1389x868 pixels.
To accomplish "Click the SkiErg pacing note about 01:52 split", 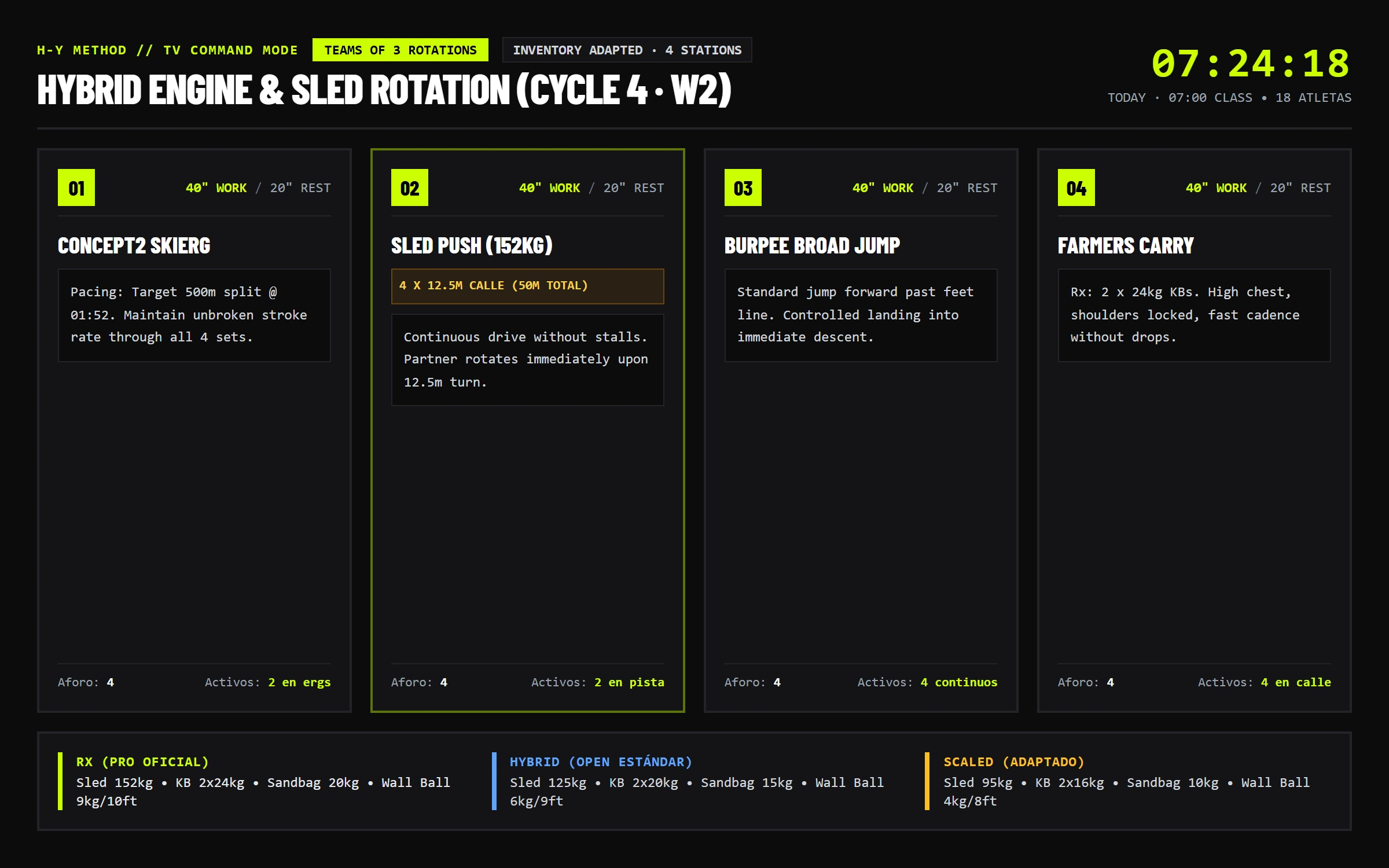I will (194, 315).
